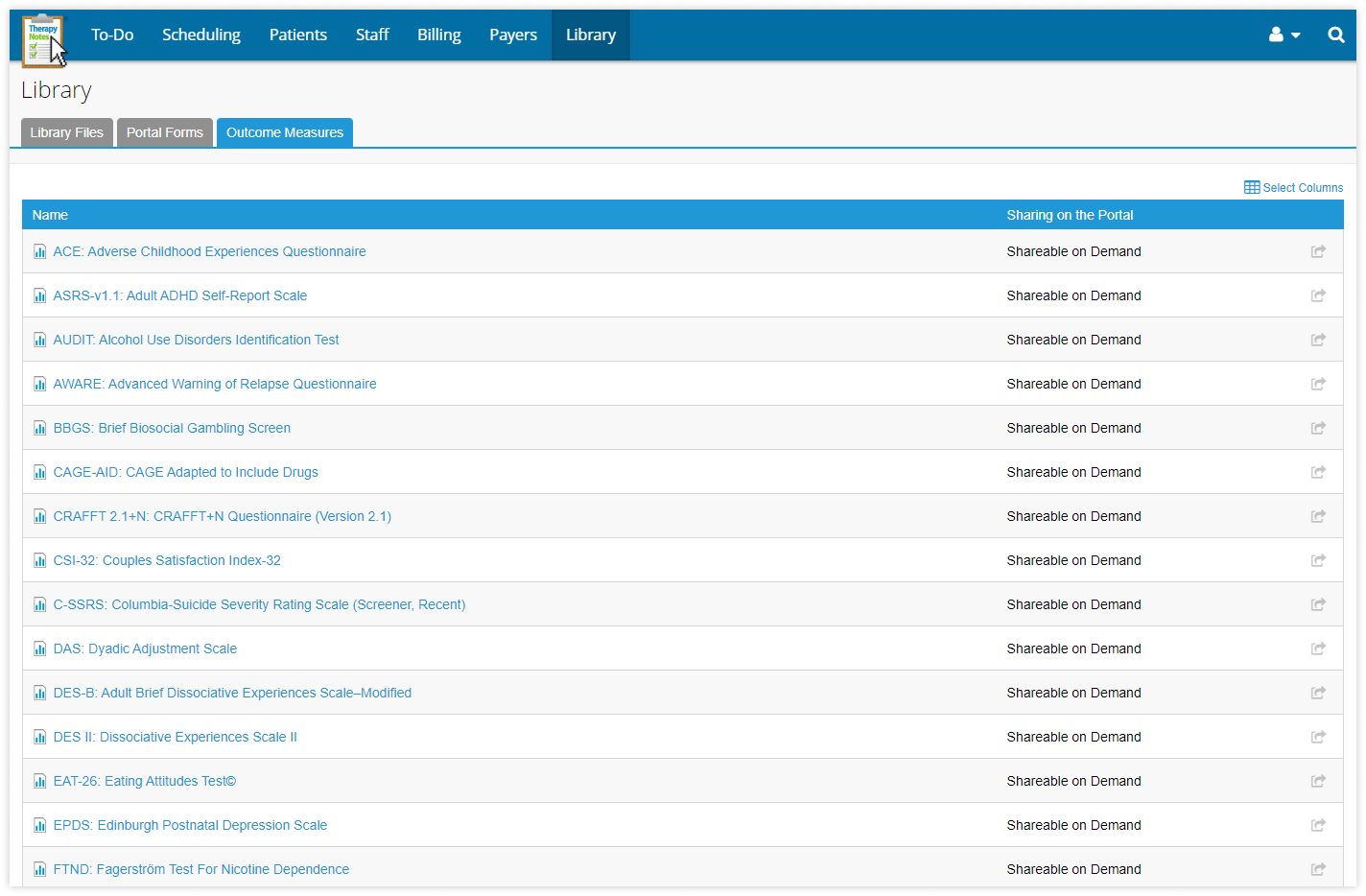Click share icon for CAGE-AID row
Viewport: 1366px width, 896px height.
pos(1318,472)
